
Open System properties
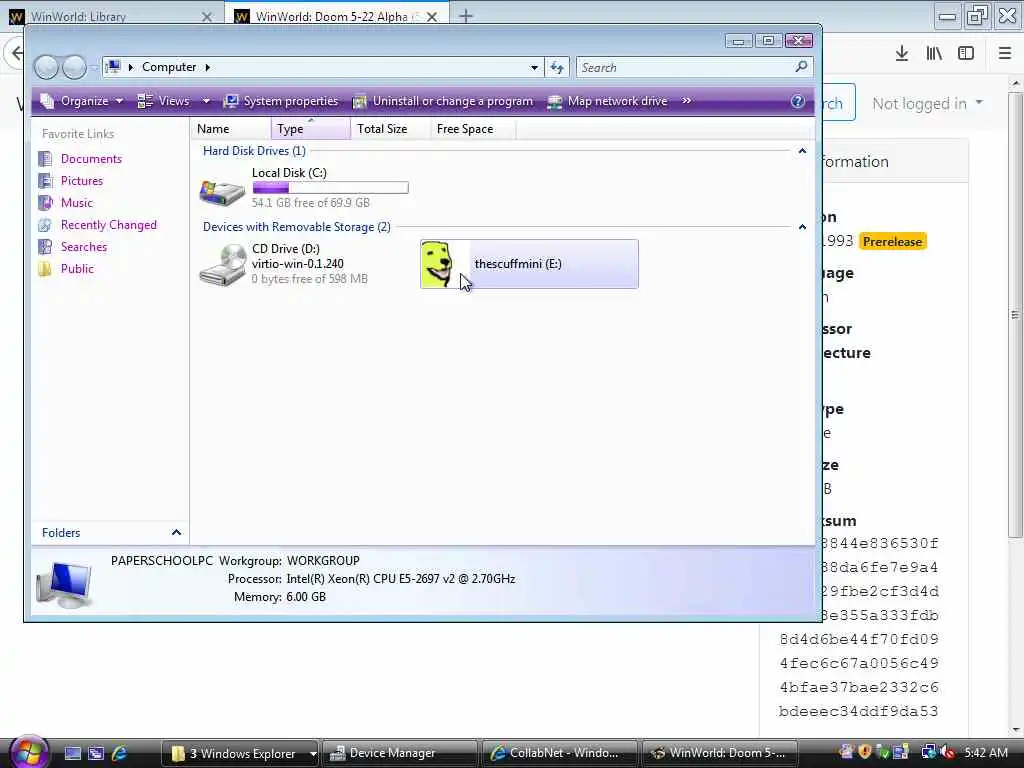[x=281, y=101]
